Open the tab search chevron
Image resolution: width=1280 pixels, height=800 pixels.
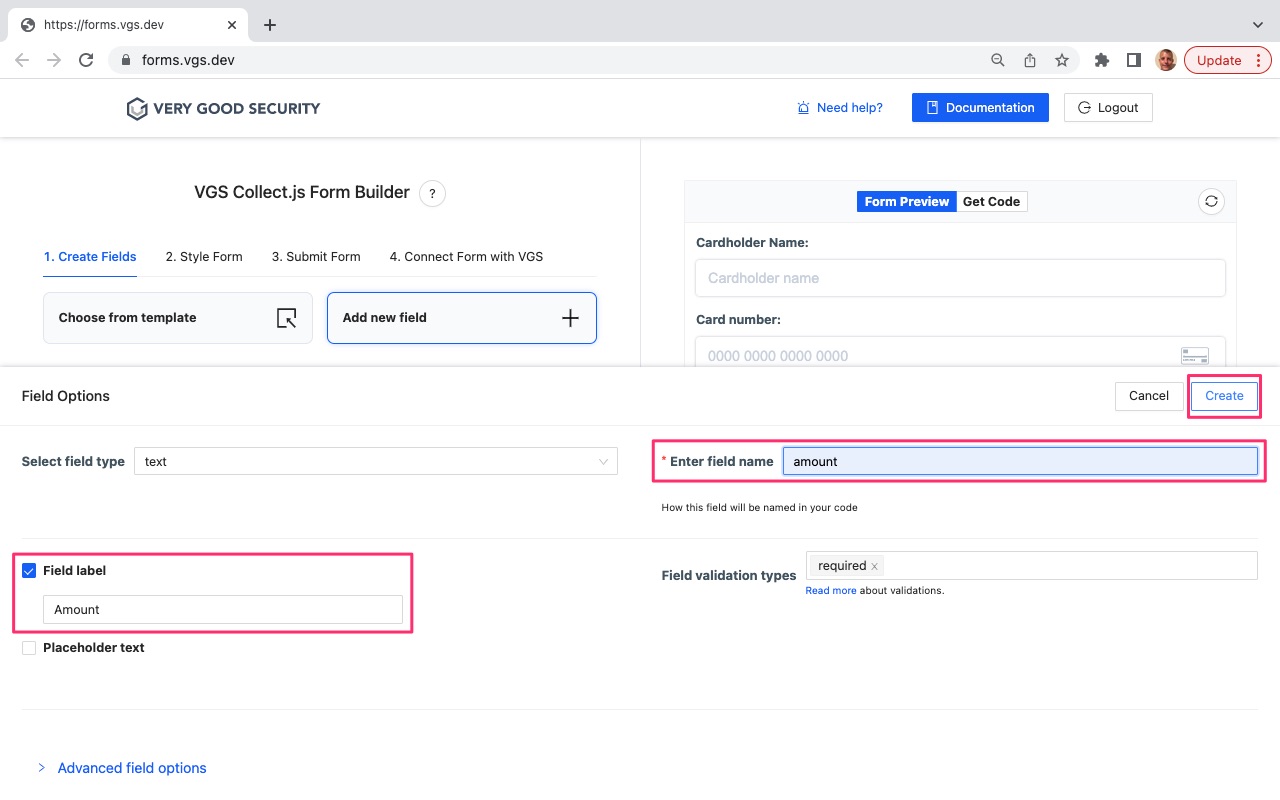(1258, 25)
